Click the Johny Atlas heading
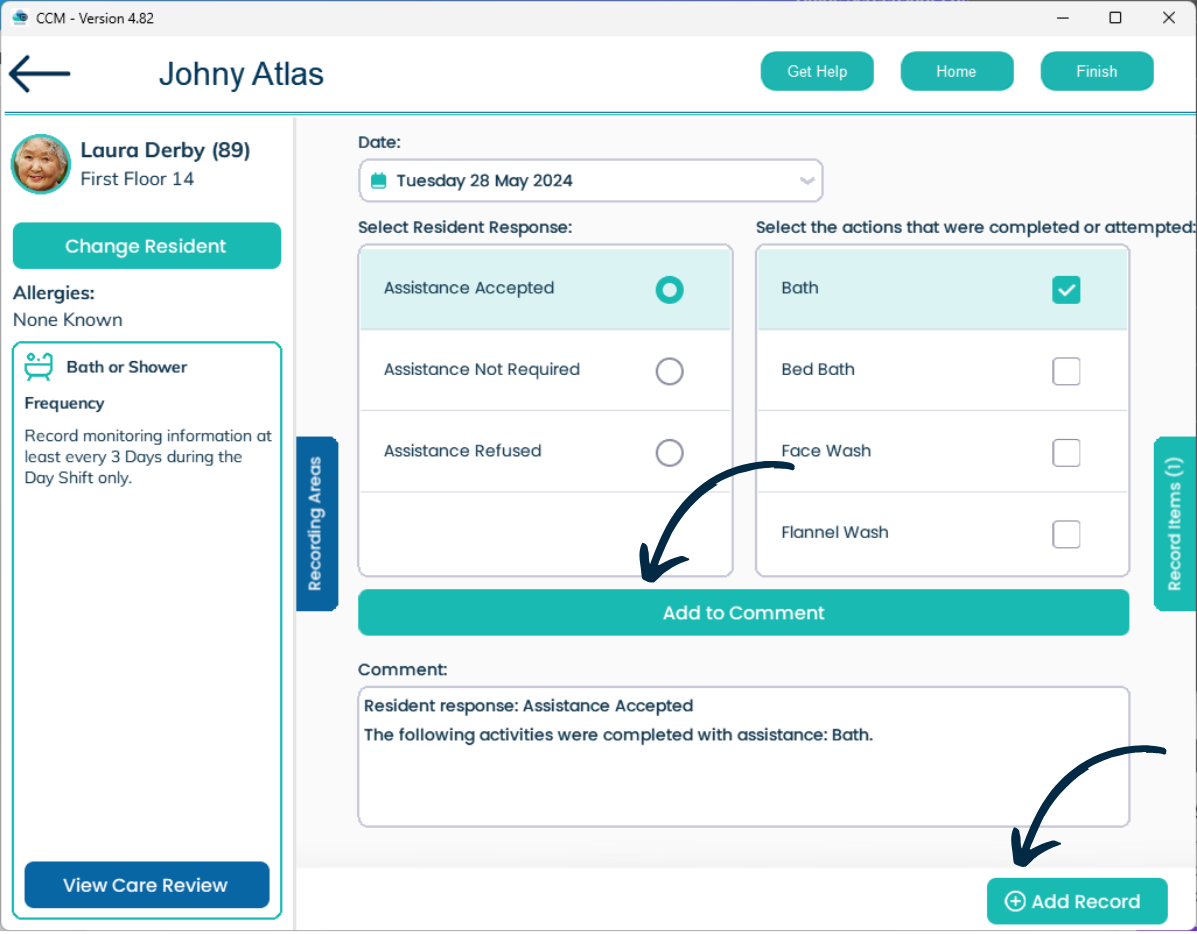1197x934 pixels. tap(241, 75)
